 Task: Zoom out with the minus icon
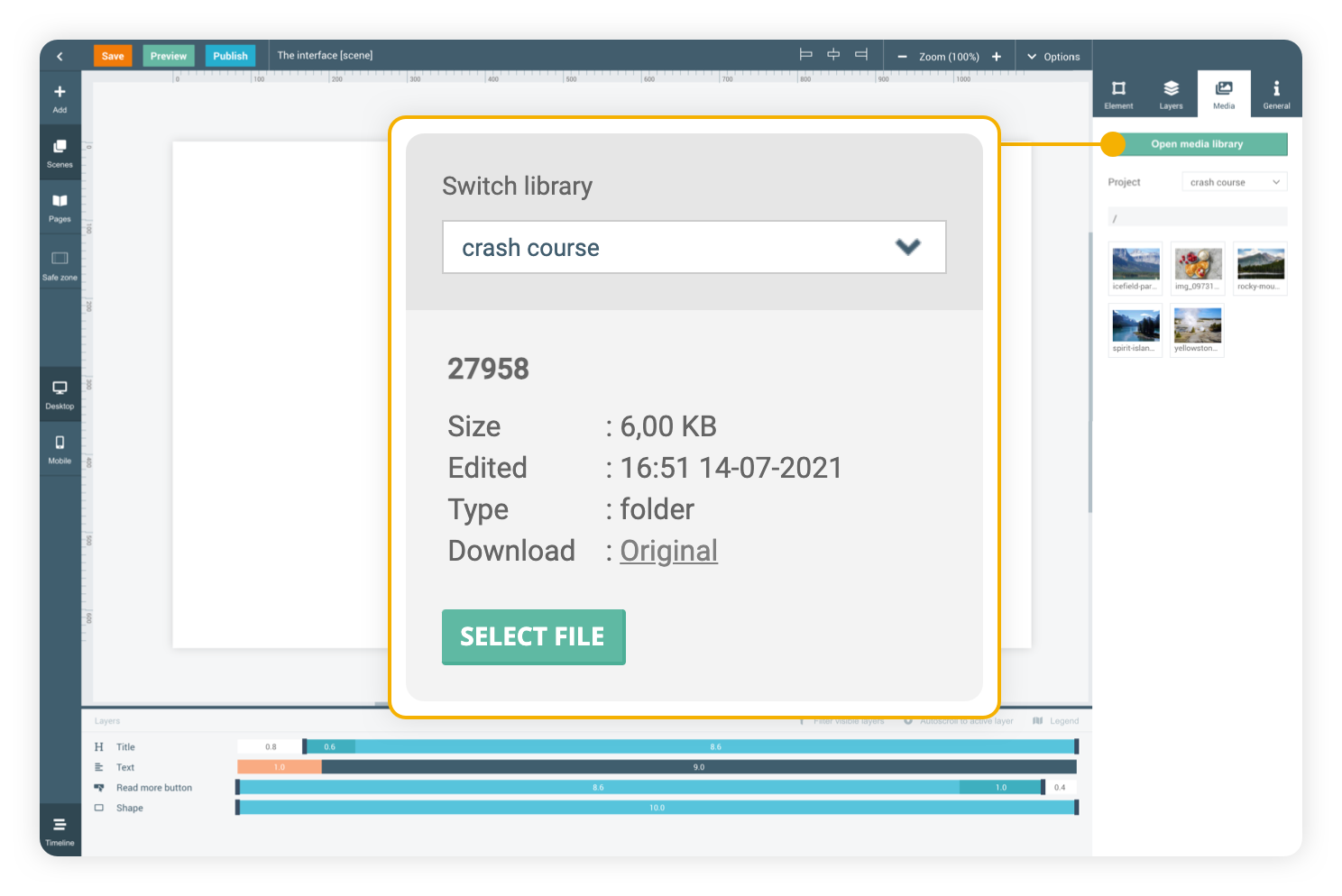coord(902,57)
